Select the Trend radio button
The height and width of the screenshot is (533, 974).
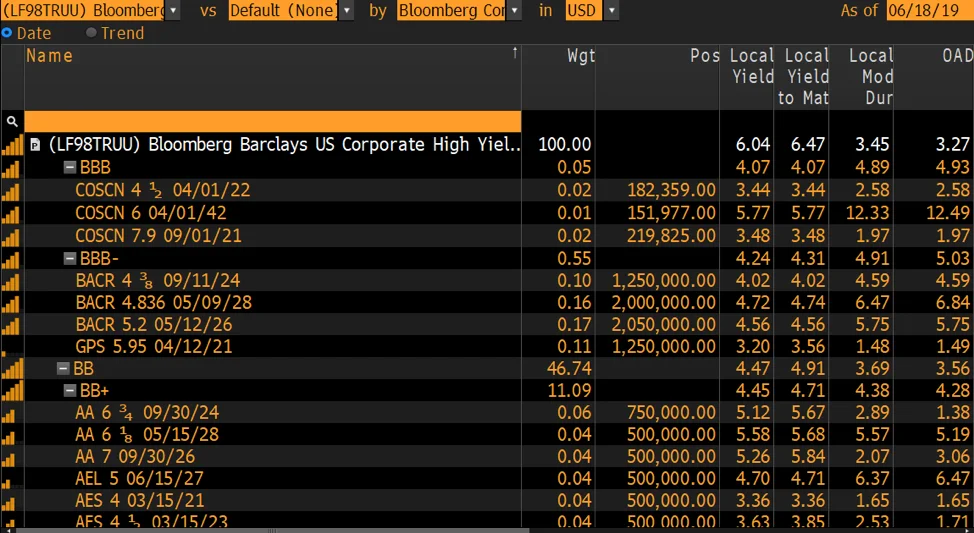[x=92, y=33]
